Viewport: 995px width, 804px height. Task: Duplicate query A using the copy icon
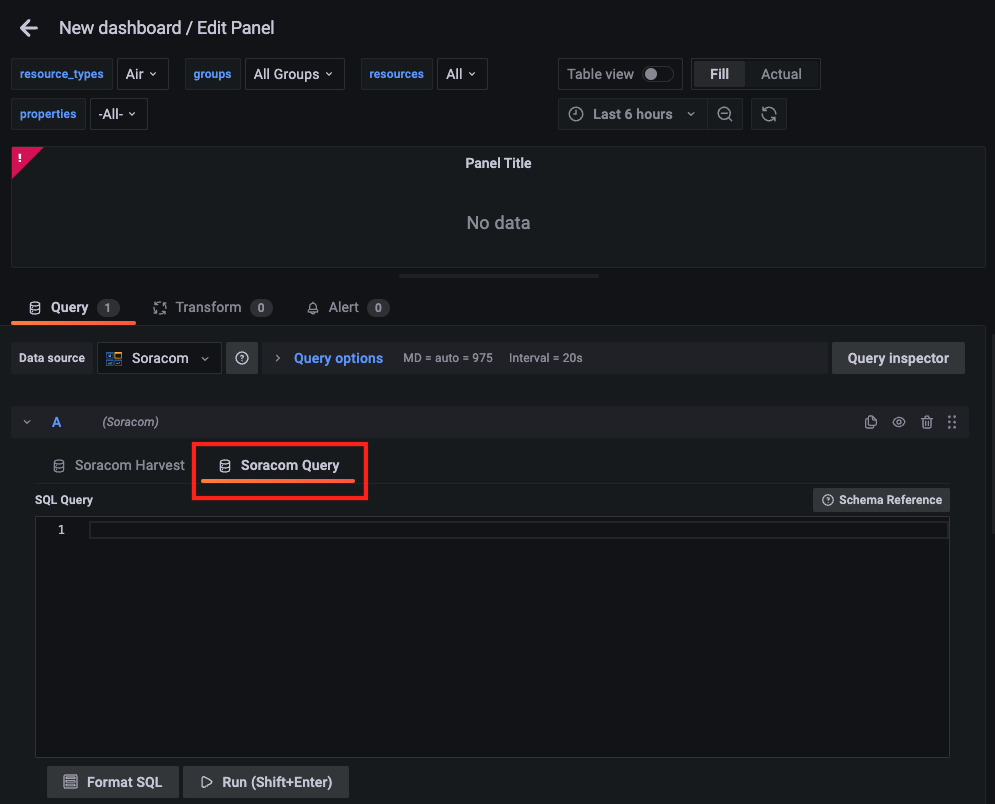click(871, 422)
